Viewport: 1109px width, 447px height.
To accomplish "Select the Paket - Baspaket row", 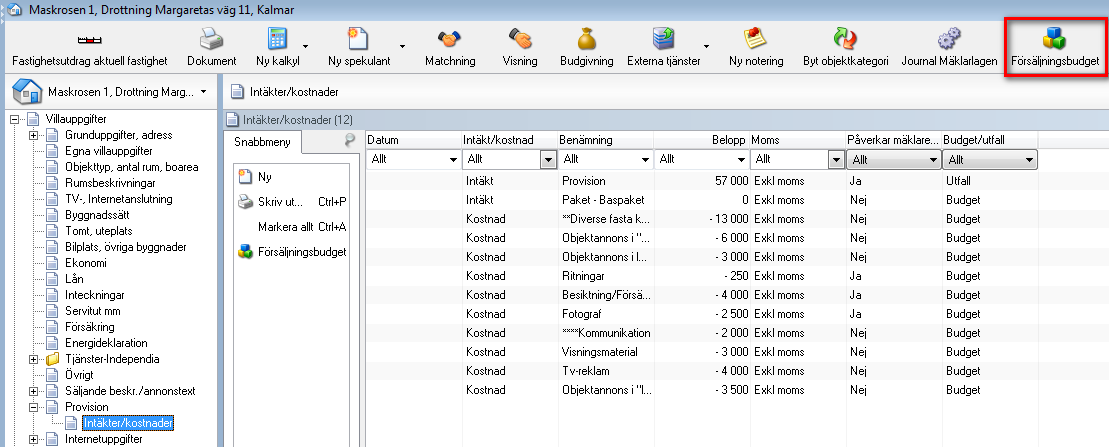I will click(x=702, y=200).
